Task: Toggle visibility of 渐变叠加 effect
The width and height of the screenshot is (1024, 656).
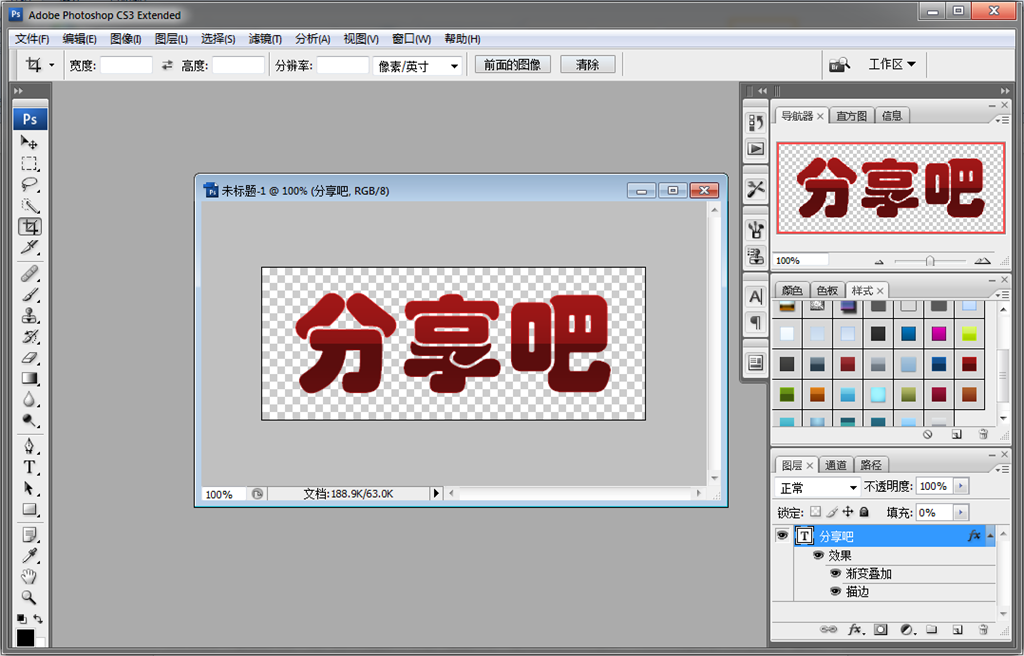Action: tap(836, 574)
